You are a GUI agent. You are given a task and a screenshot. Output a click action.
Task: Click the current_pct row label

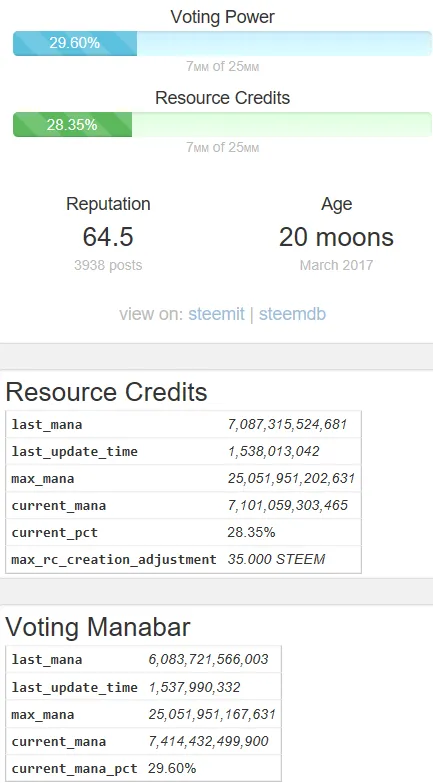tap(55, 533)
